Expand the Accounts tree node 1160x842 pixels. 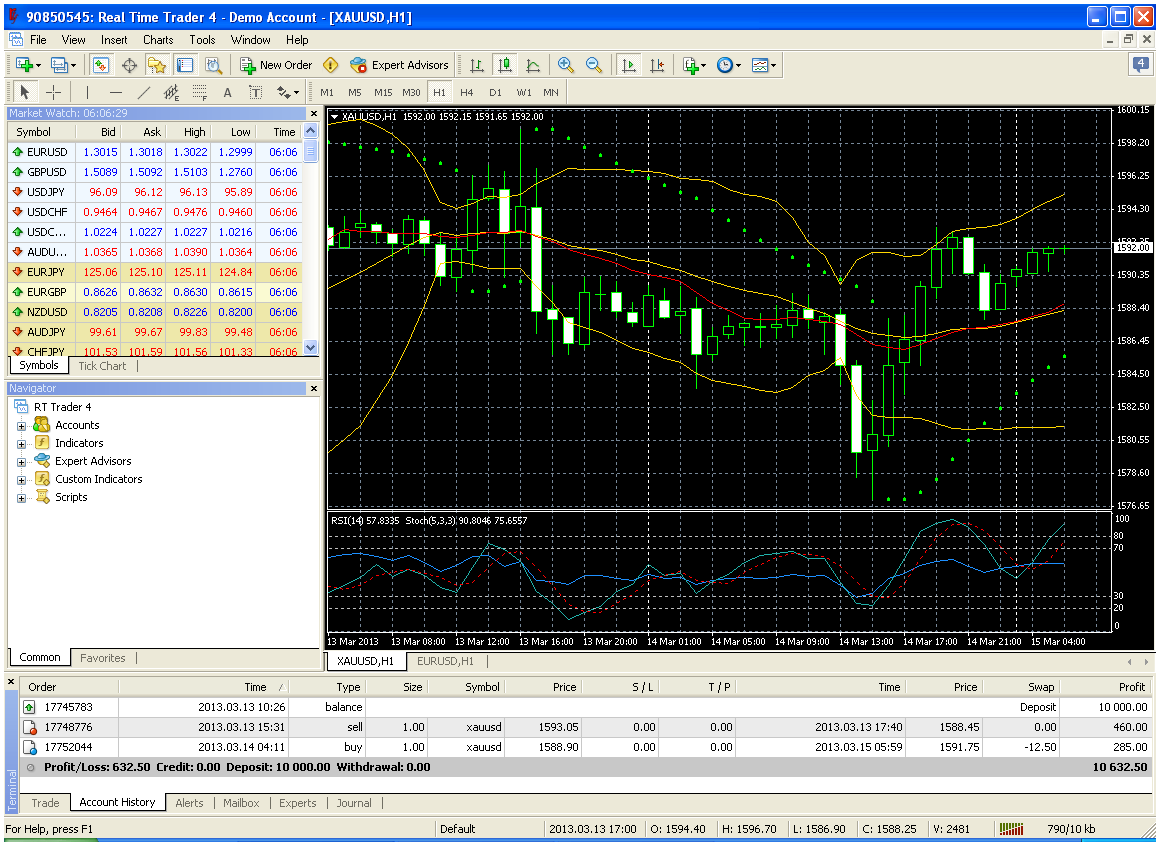[21, 426]
